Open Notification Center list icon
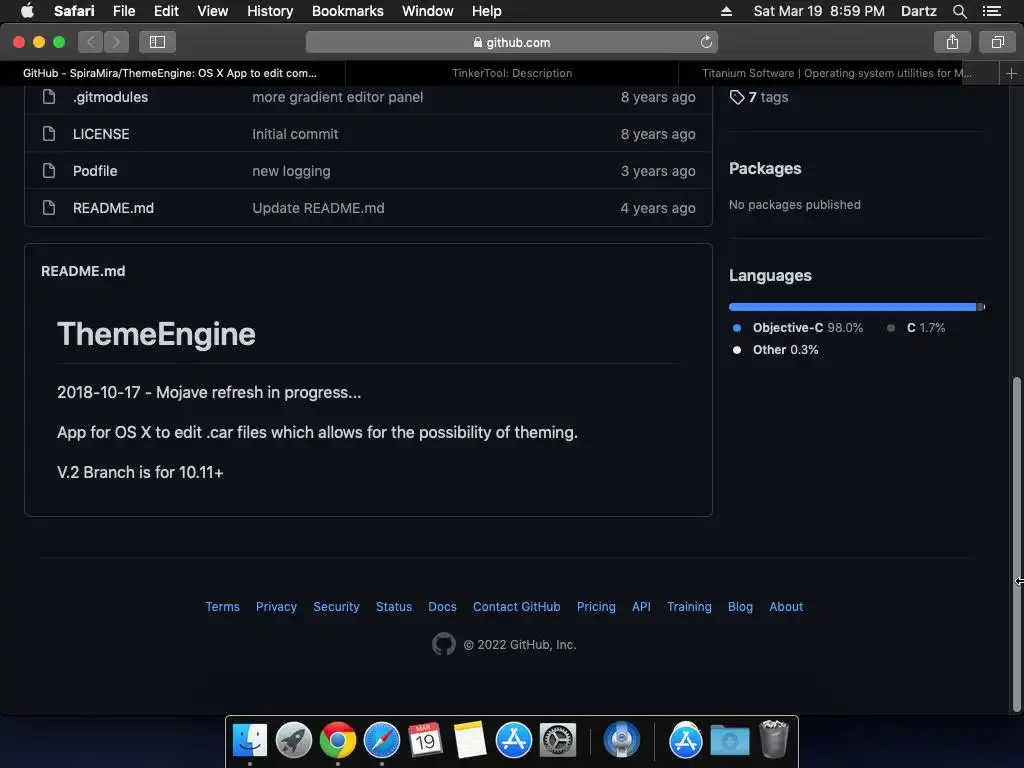Image resolution: width=1024 pixels, height=768 pixels. click(x=992, y=11)
